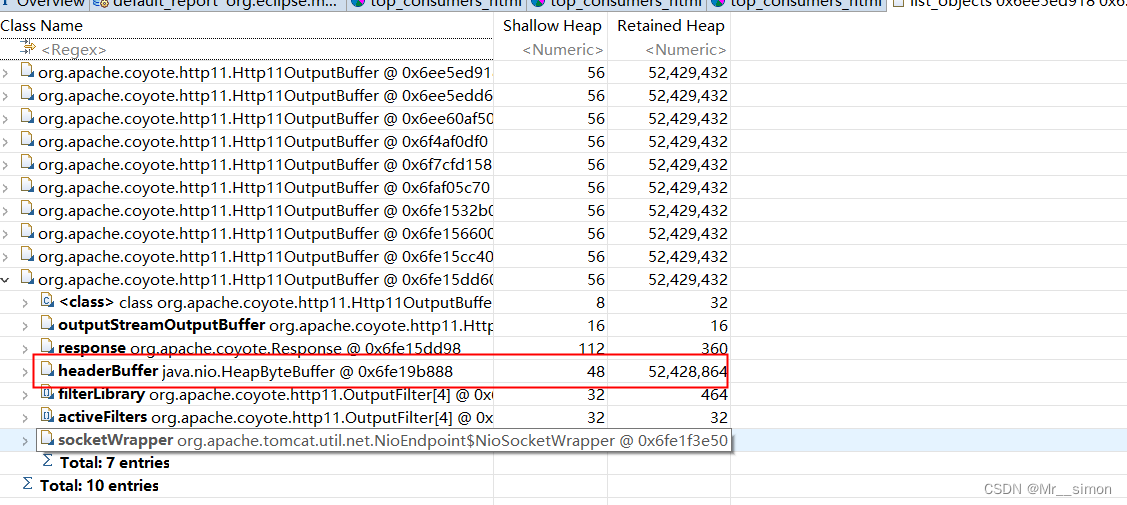Click the Total: 10 entries summary row

click(x=99, y=485)
